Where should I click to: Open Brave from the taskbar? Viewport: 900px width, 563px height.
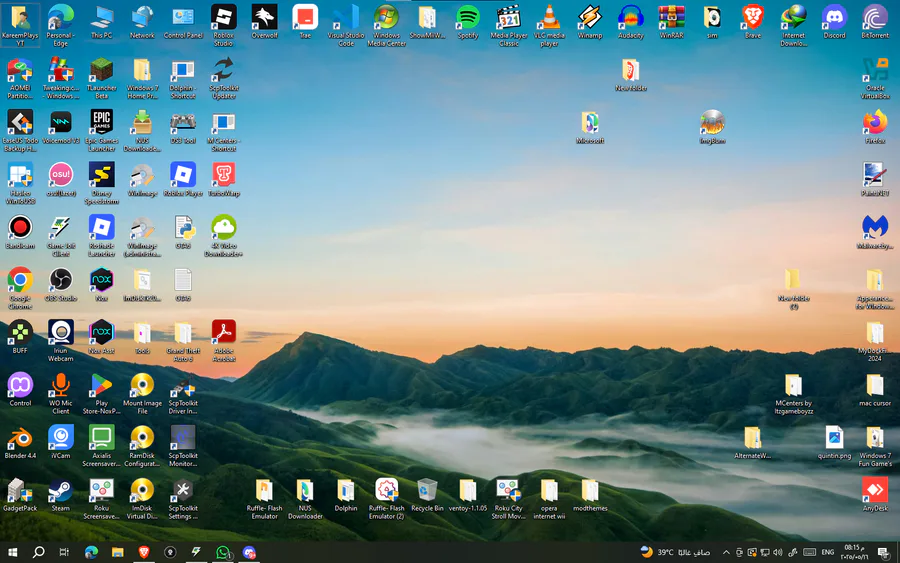click(x=144, y=552)
